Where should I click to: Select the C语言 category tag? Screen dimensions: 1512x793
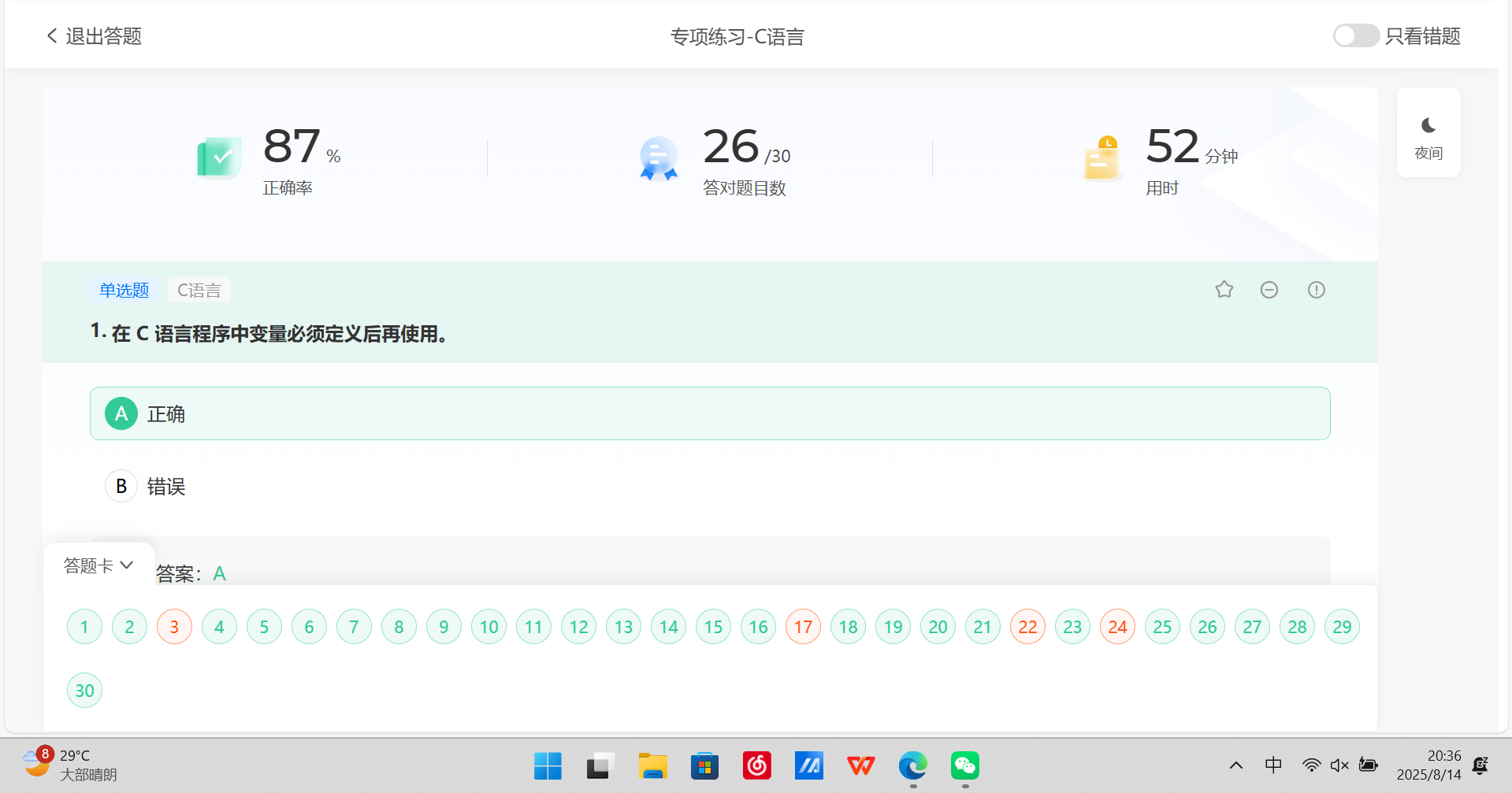(199, 289)
